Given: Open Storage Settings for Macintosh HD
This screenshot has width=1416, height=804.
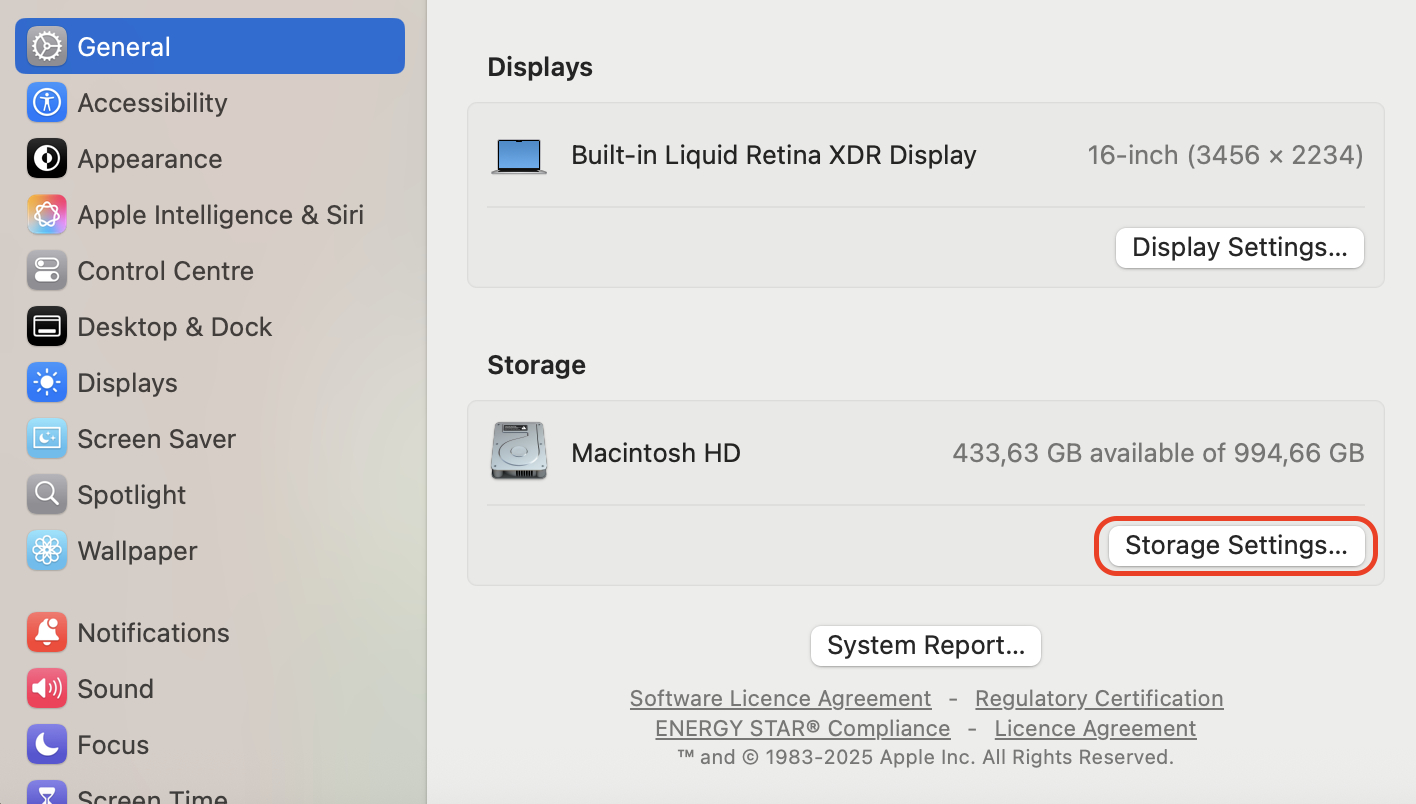Looking at the screenshot, I should [x=1235, y=545].
